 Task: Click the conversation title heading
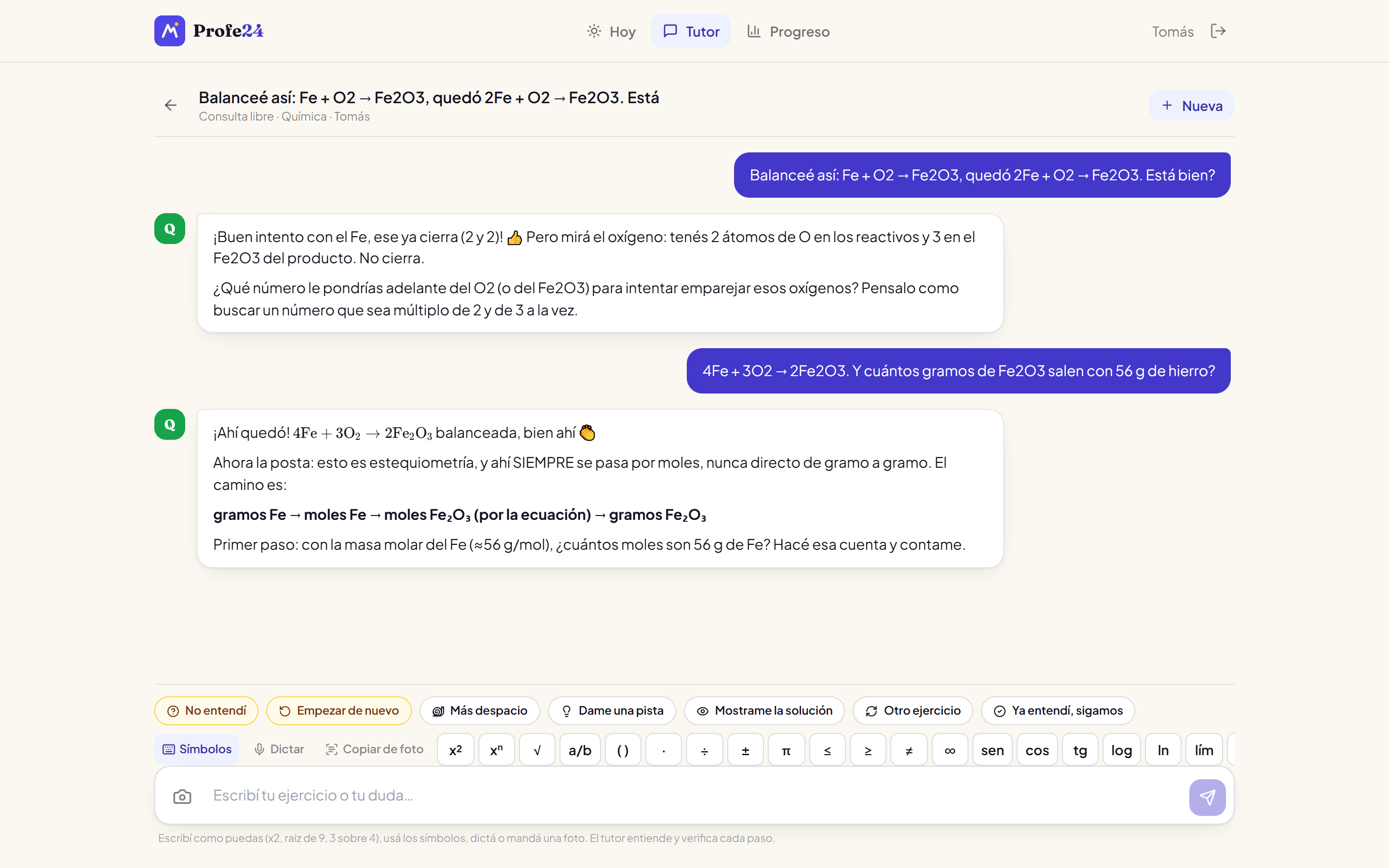click(x=429, y=97)
